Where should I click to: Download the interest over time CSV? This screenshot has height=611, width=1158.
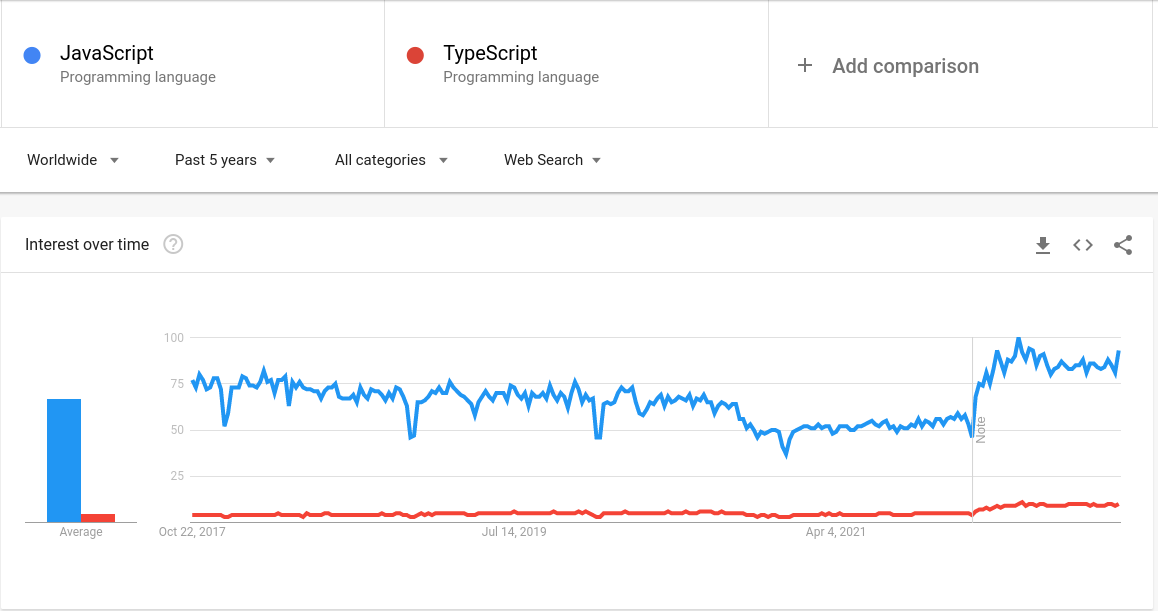1043,245
